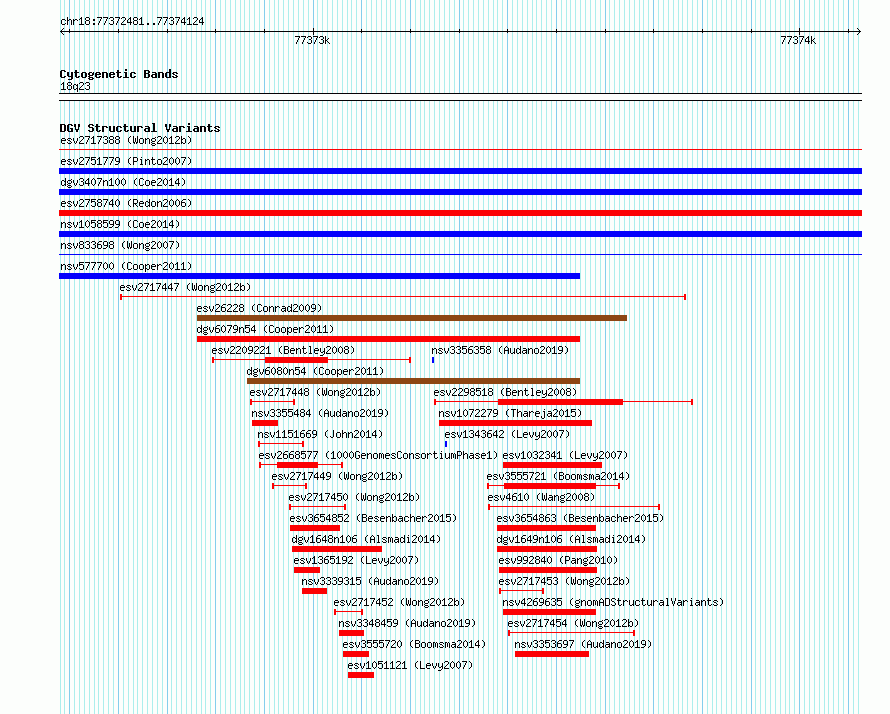Select esv3654863 (Besenbacher2015) label

coord(580,518)
